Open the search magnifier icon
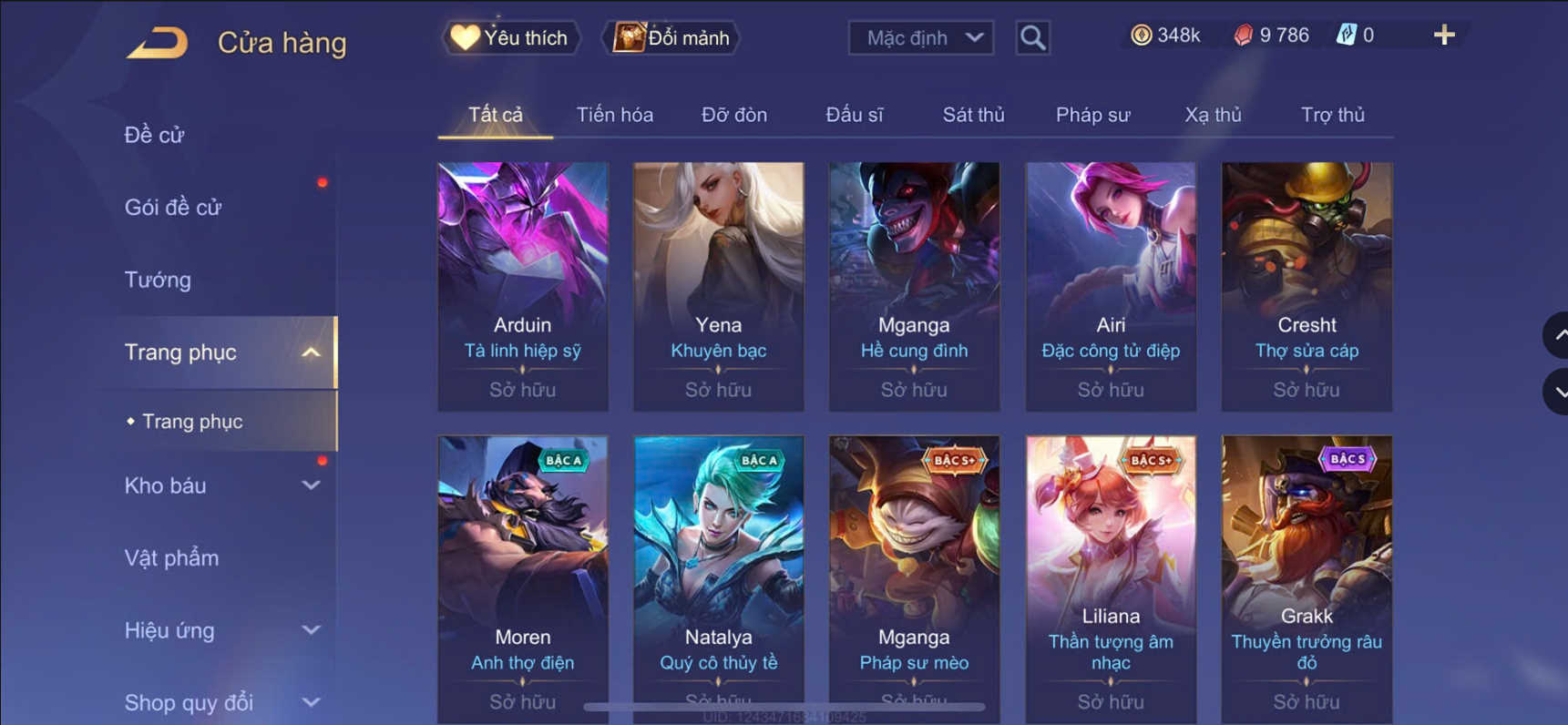Image resolution: width=1568 pixels, height=725 pixels. [1032, 37]
